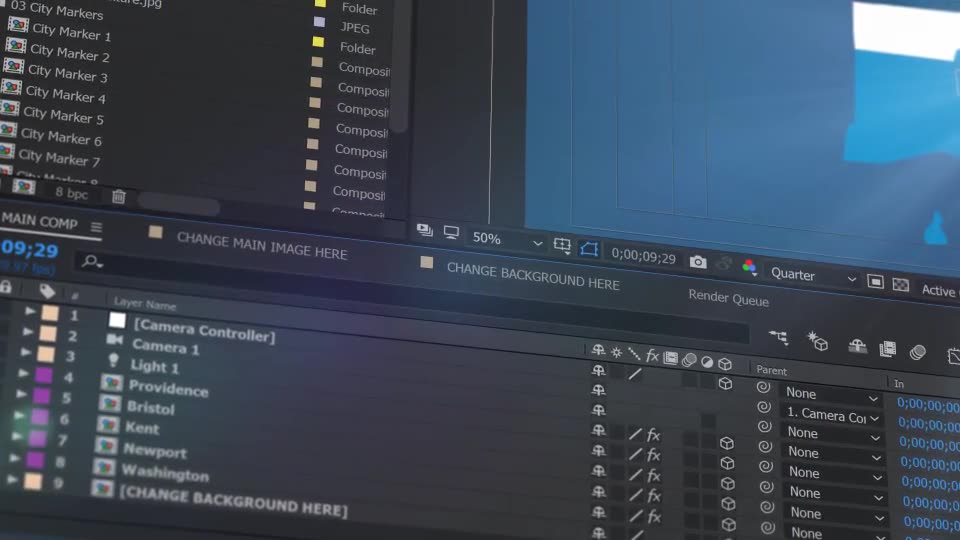Click the Layer Name column header
The image size is (960, 540).
[144, 302]
